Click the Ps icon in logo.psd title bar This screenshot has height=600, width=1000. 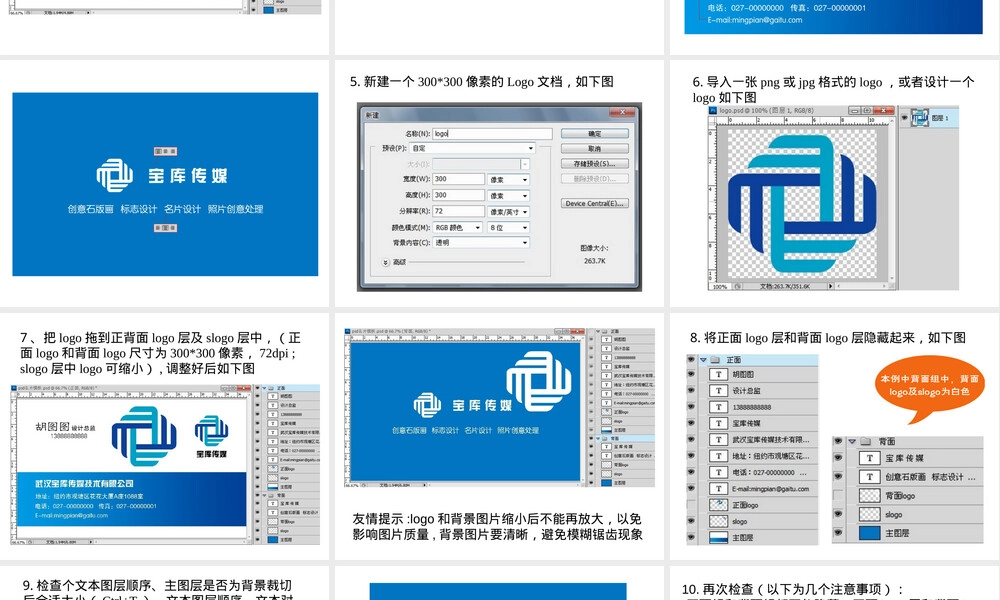point(714,110)
